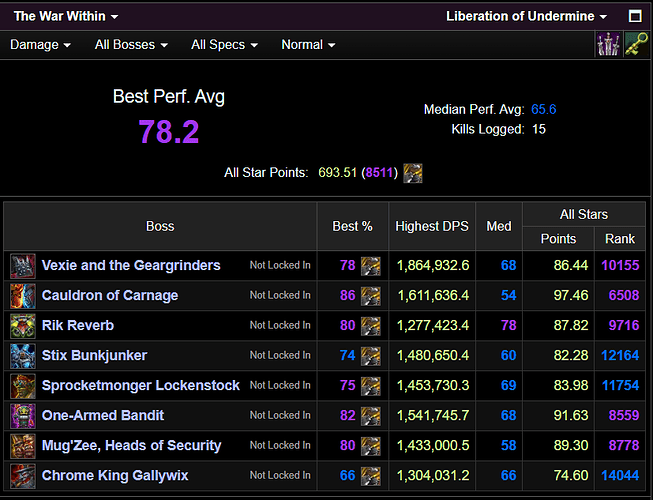Expand the window using the square icon
Viewport: 653px width, 500px height.
pos(635,16)
